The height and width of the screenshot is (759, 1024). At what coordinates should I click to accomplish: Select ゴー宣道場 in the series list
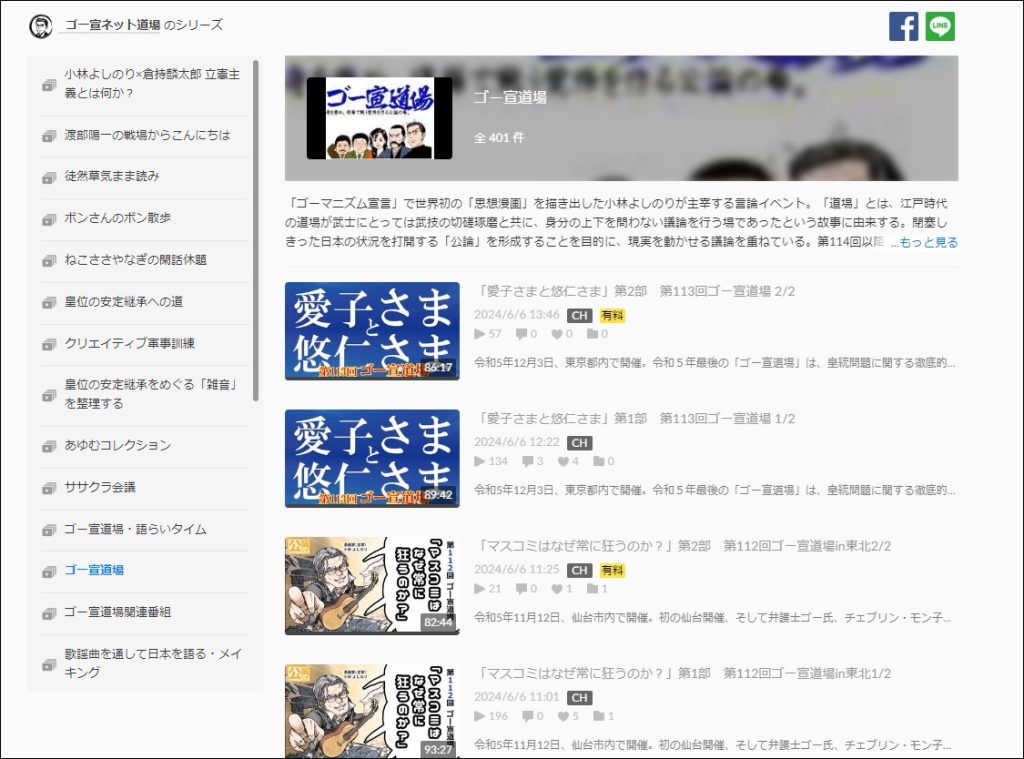[93, 570]
